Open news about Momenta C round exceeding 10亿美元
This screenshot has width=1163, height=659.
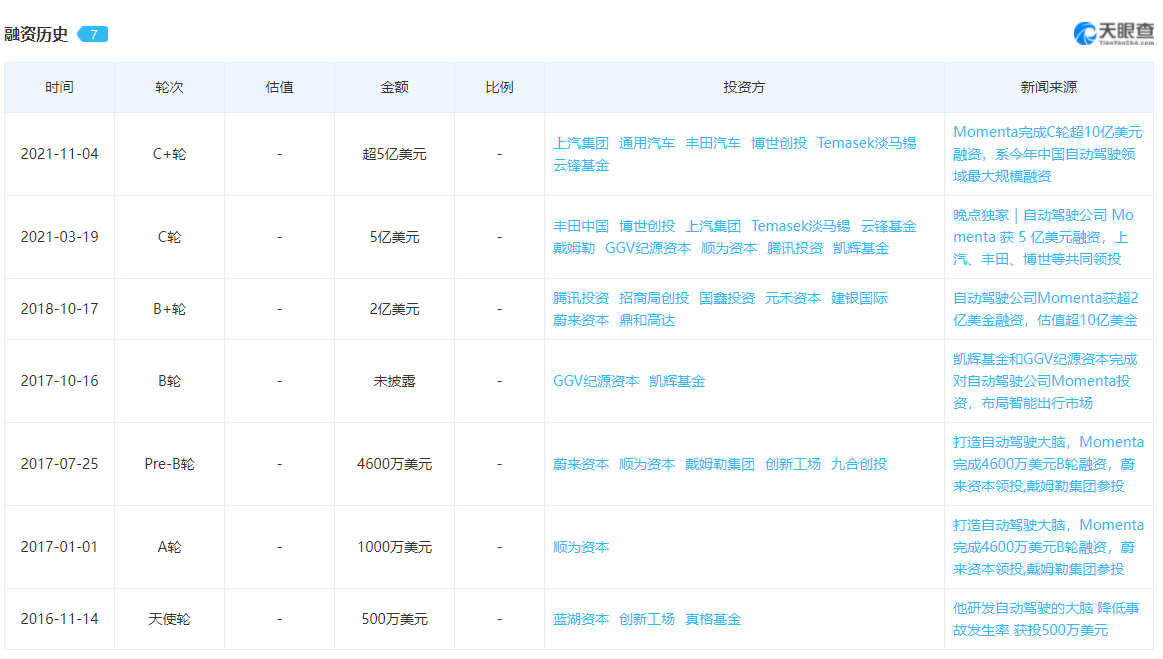tap(1046, 153)
